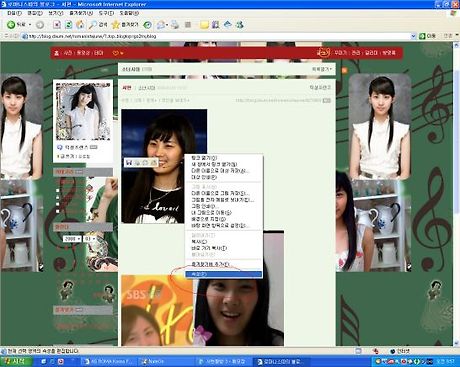Go to Home page via house icon
Viewport: 460px width, 367px height.
pyautogui.click(x=80, y=25)
